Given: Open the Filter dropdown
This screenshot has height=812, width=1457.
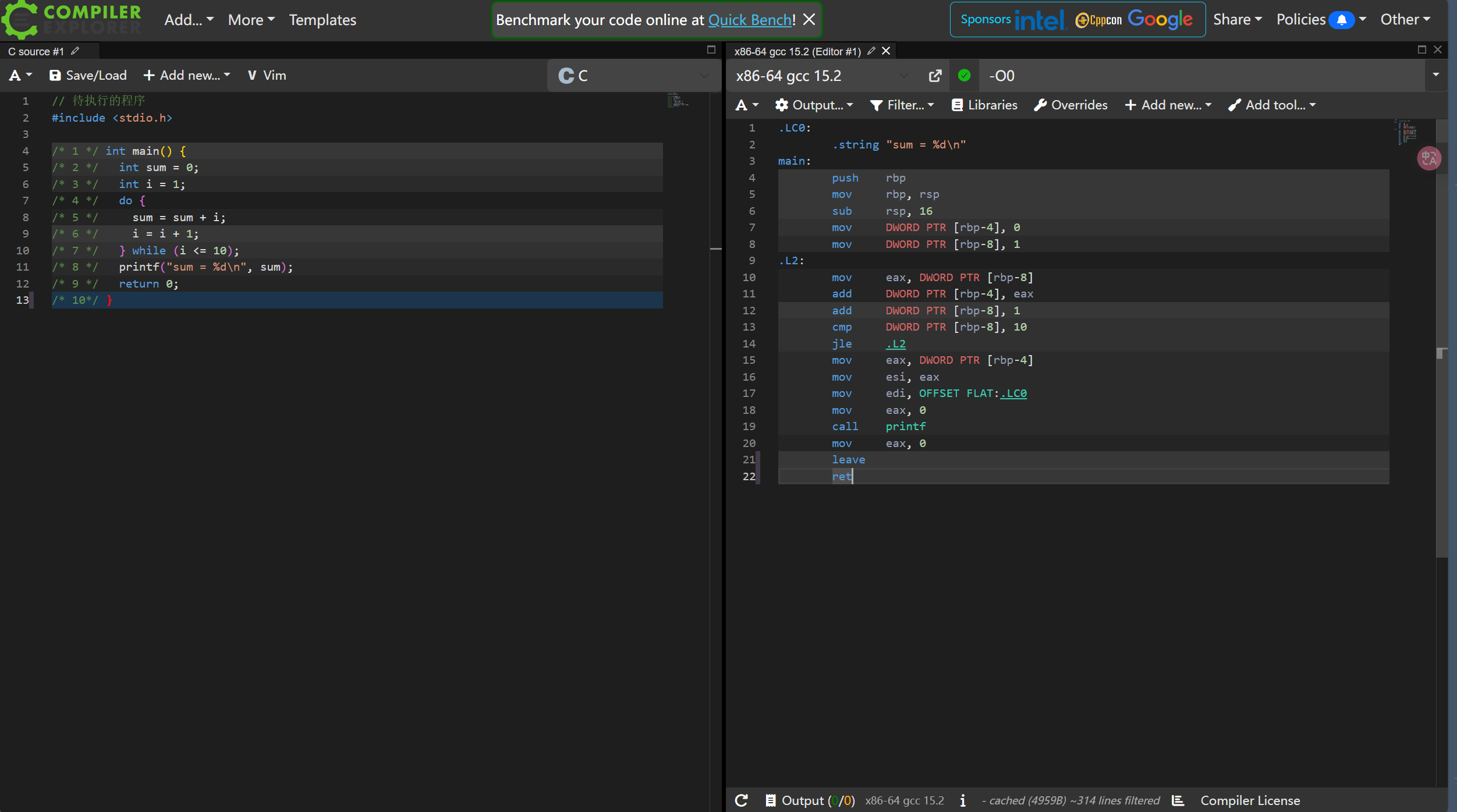Looking at the screenshot, I should click(x=902, y=105).
